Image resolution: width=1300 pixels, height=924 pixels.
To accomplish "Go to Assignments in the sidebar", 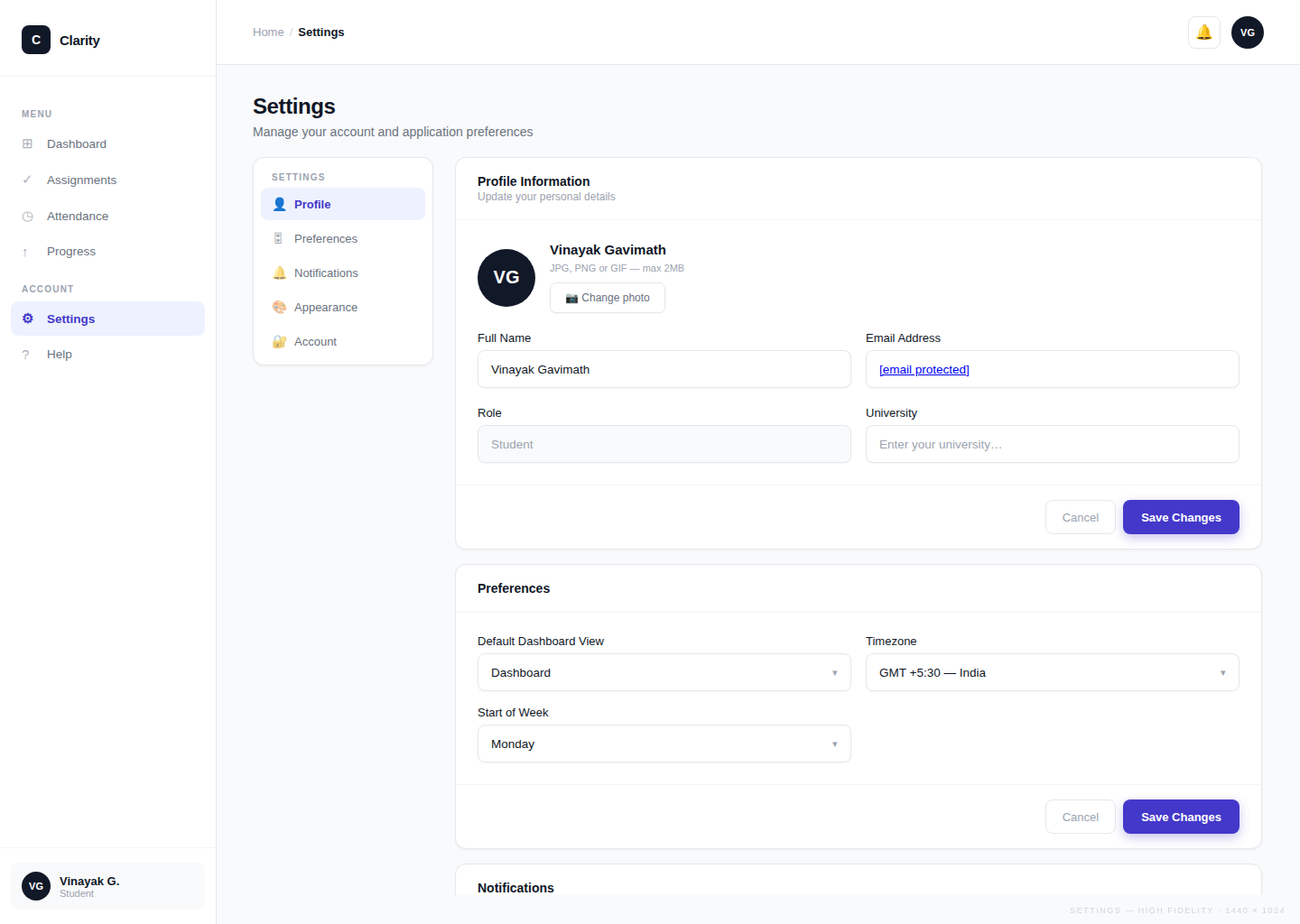I will [x=81, y=180].
